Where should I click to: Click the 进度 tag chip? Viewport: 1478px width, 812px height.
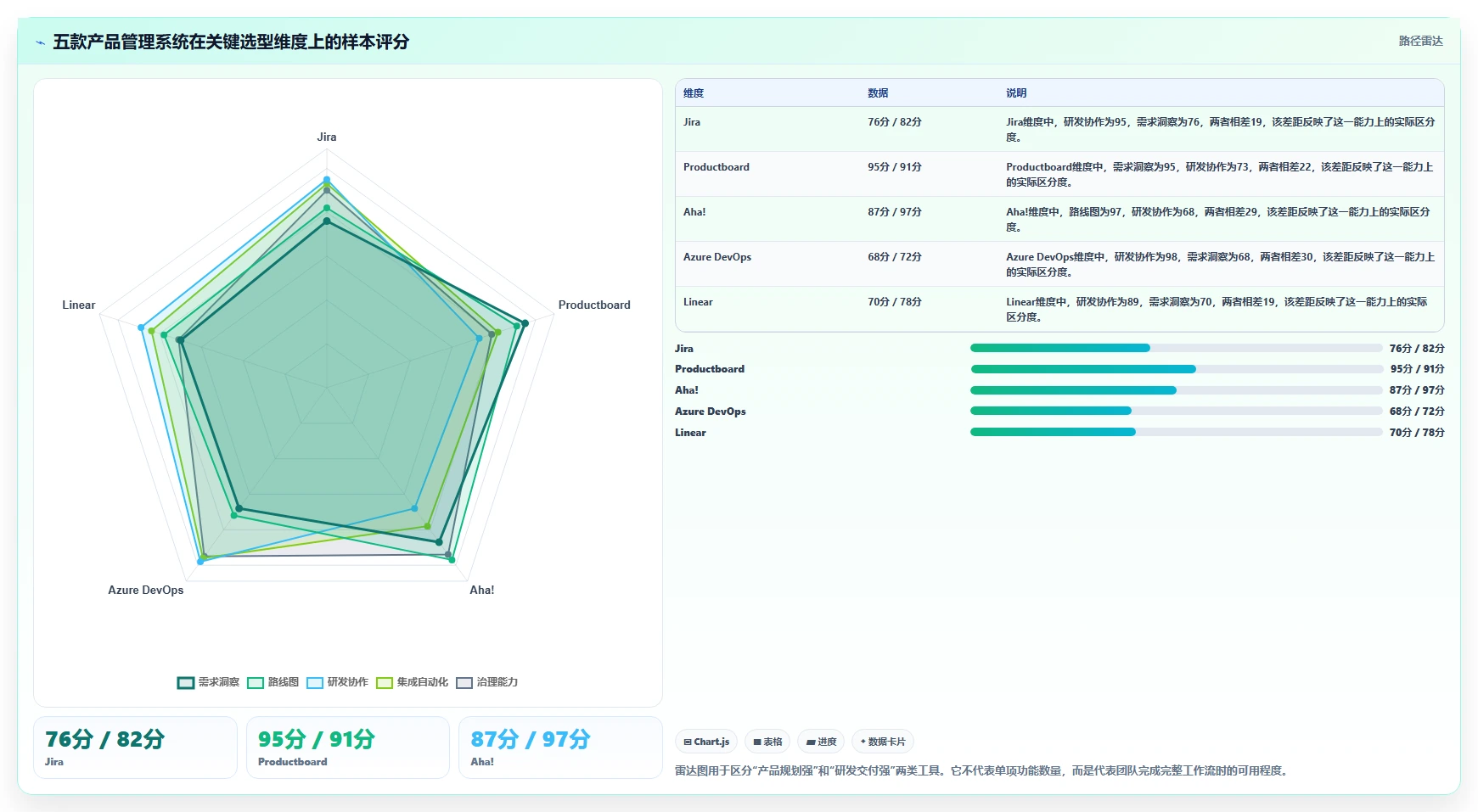[x=821, y=742]
